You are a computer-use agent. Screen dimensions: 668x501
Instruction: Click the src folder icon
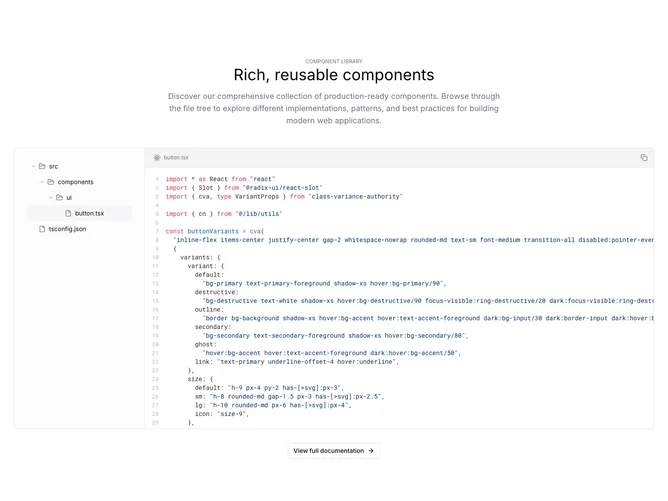(x=42, y=166)
